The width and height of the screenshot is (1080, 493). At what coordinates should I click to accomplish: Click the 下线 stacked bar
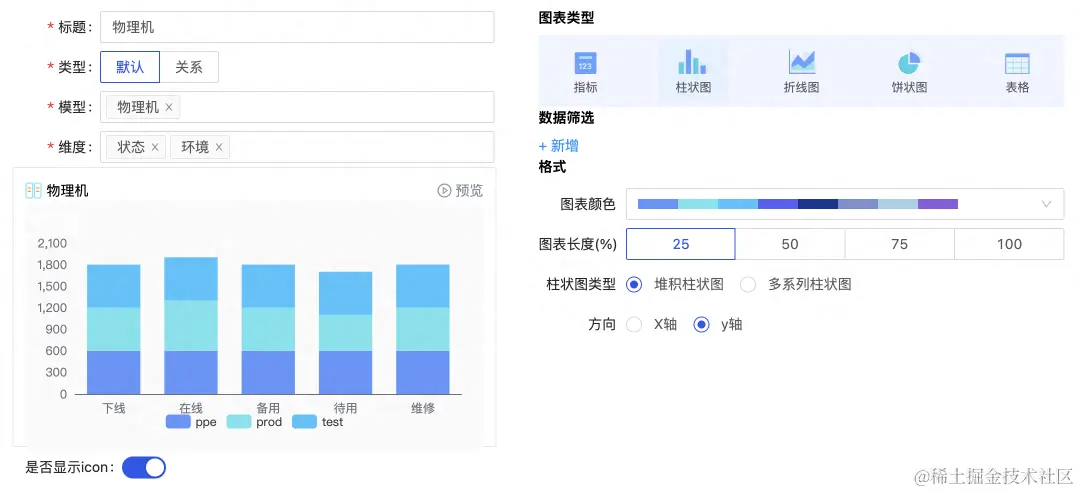[114, 329]
